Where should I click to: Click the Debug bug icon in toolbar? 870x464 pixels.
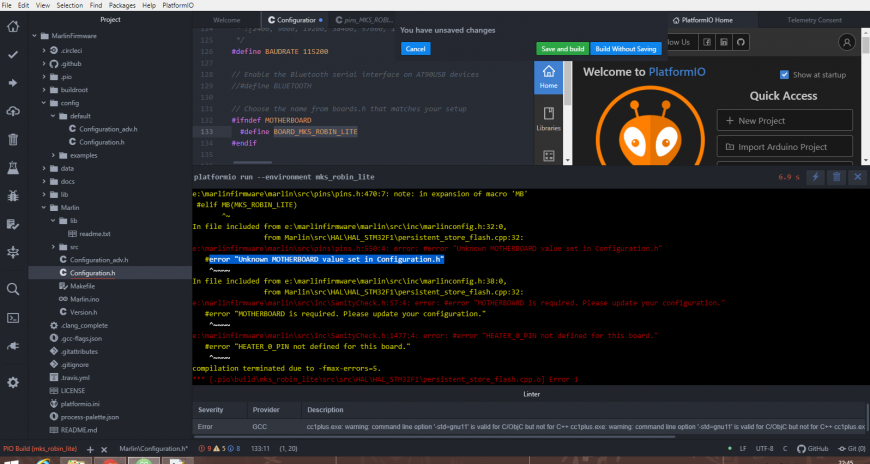tap(13, 195)
